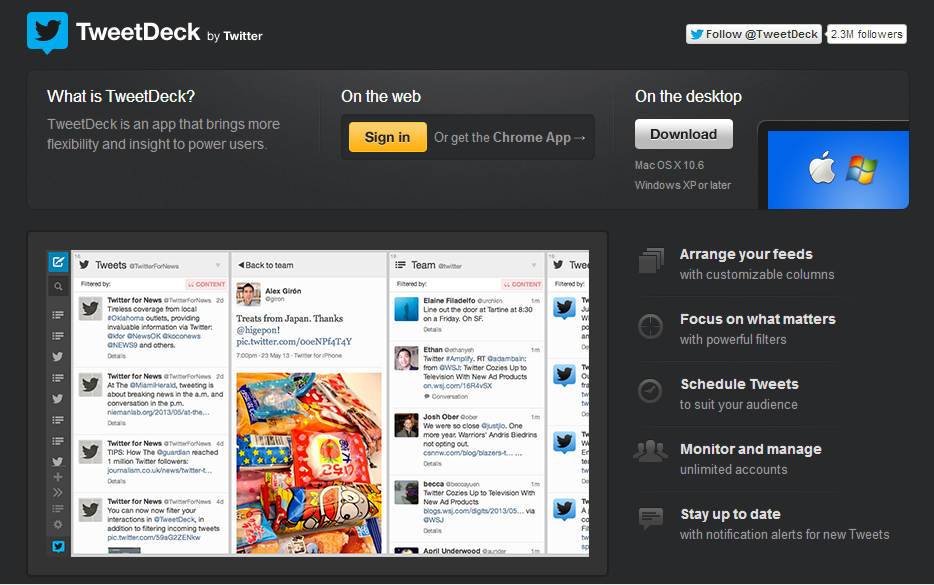Click the Schedule Tweets heading
Viewport: 934px width, 585px height.
point(739,384)
